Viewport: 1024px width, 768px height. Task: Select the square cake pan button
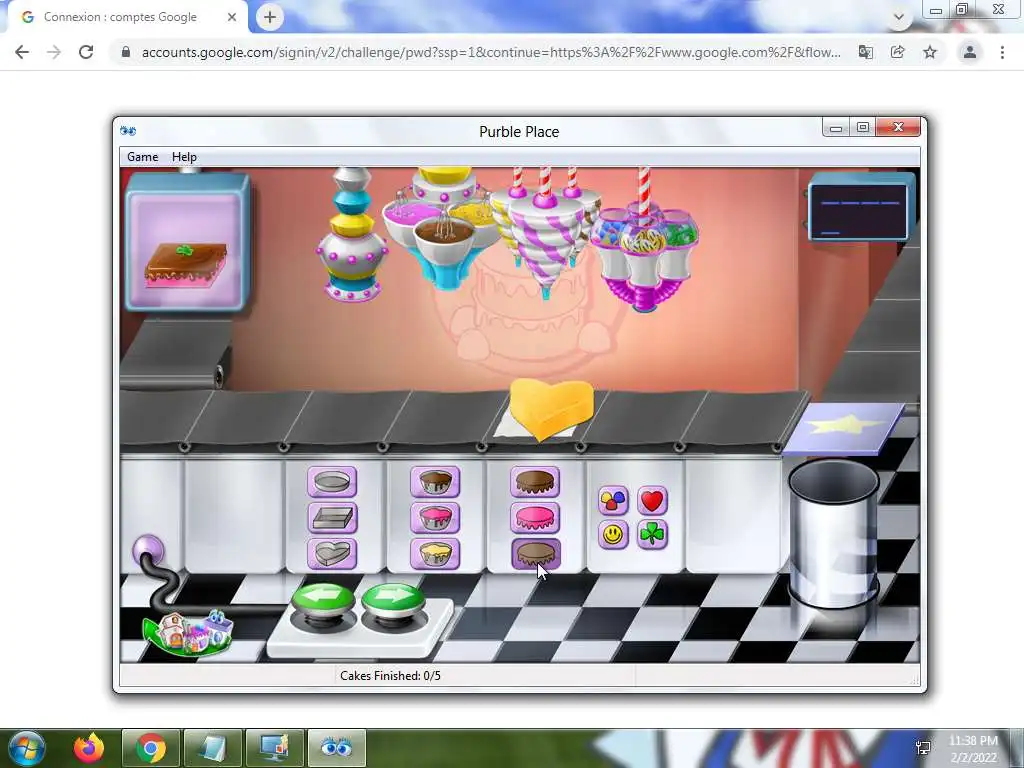point(332,518)
